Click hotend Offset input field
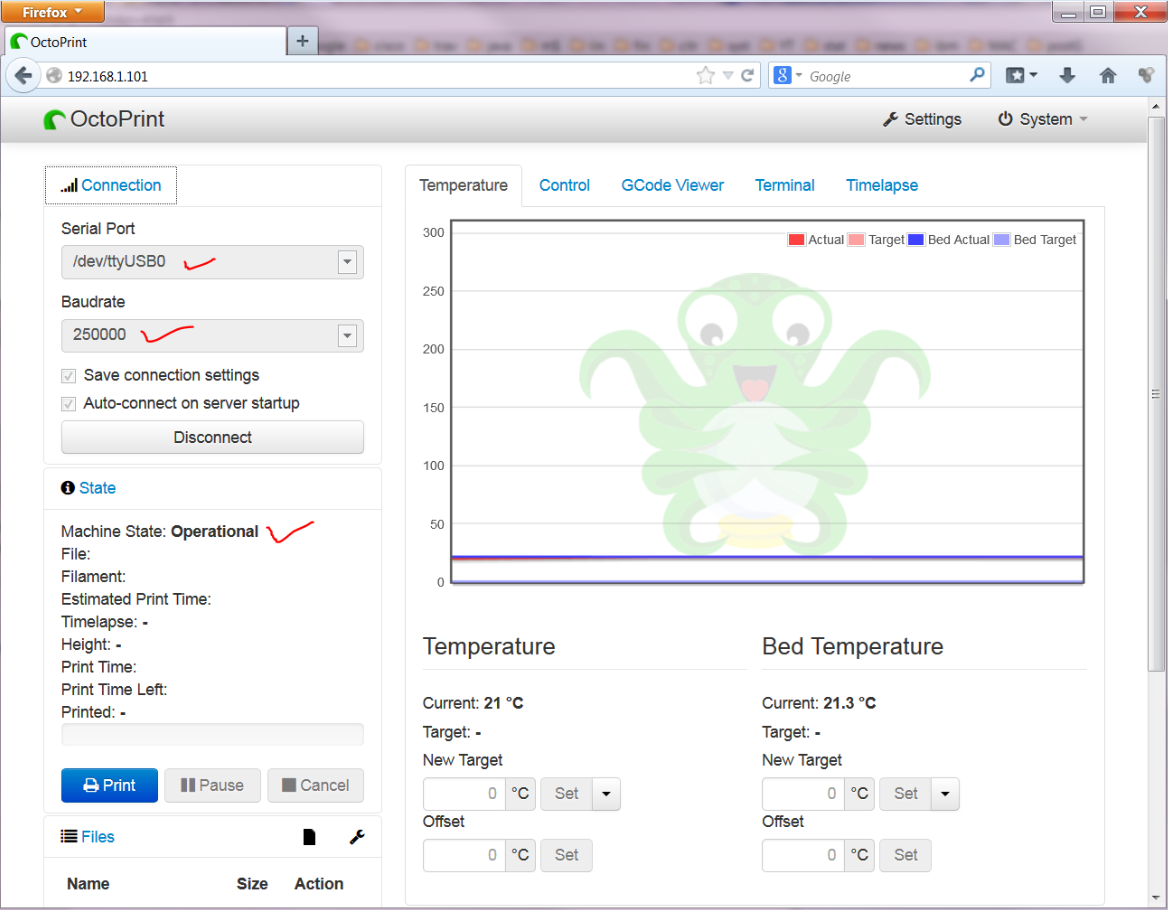This screenshot has height=910, width=1168. pos(464,855)
